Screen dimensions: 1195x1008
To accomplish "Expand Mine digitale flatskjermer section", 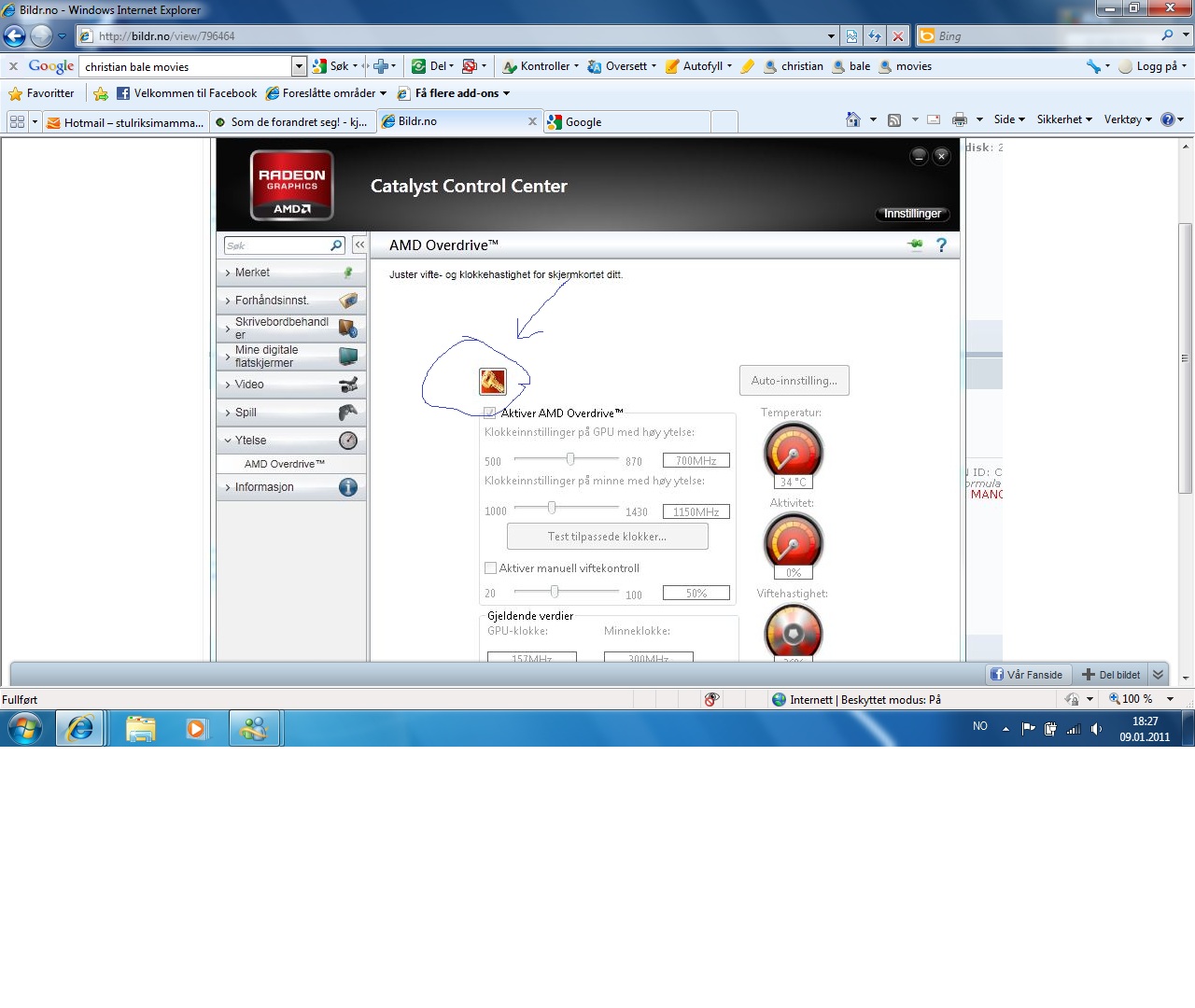I will (x=291, y=357).
